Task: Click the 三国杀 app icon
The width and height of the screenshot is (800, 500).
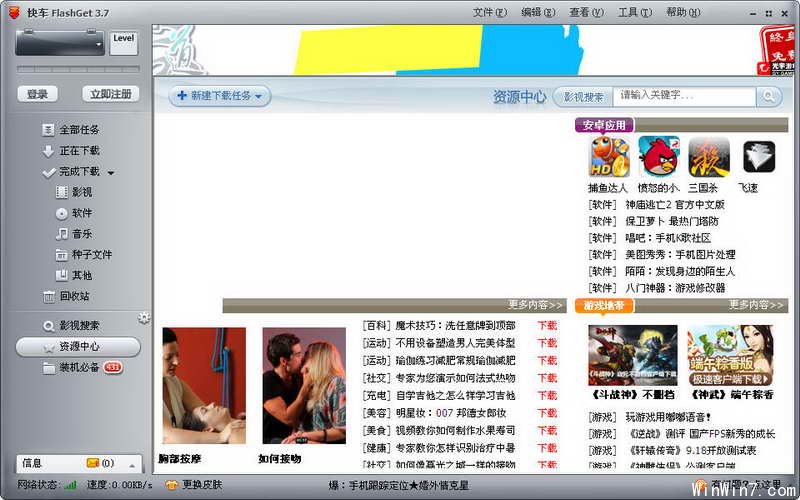Action: click(708, 157)
